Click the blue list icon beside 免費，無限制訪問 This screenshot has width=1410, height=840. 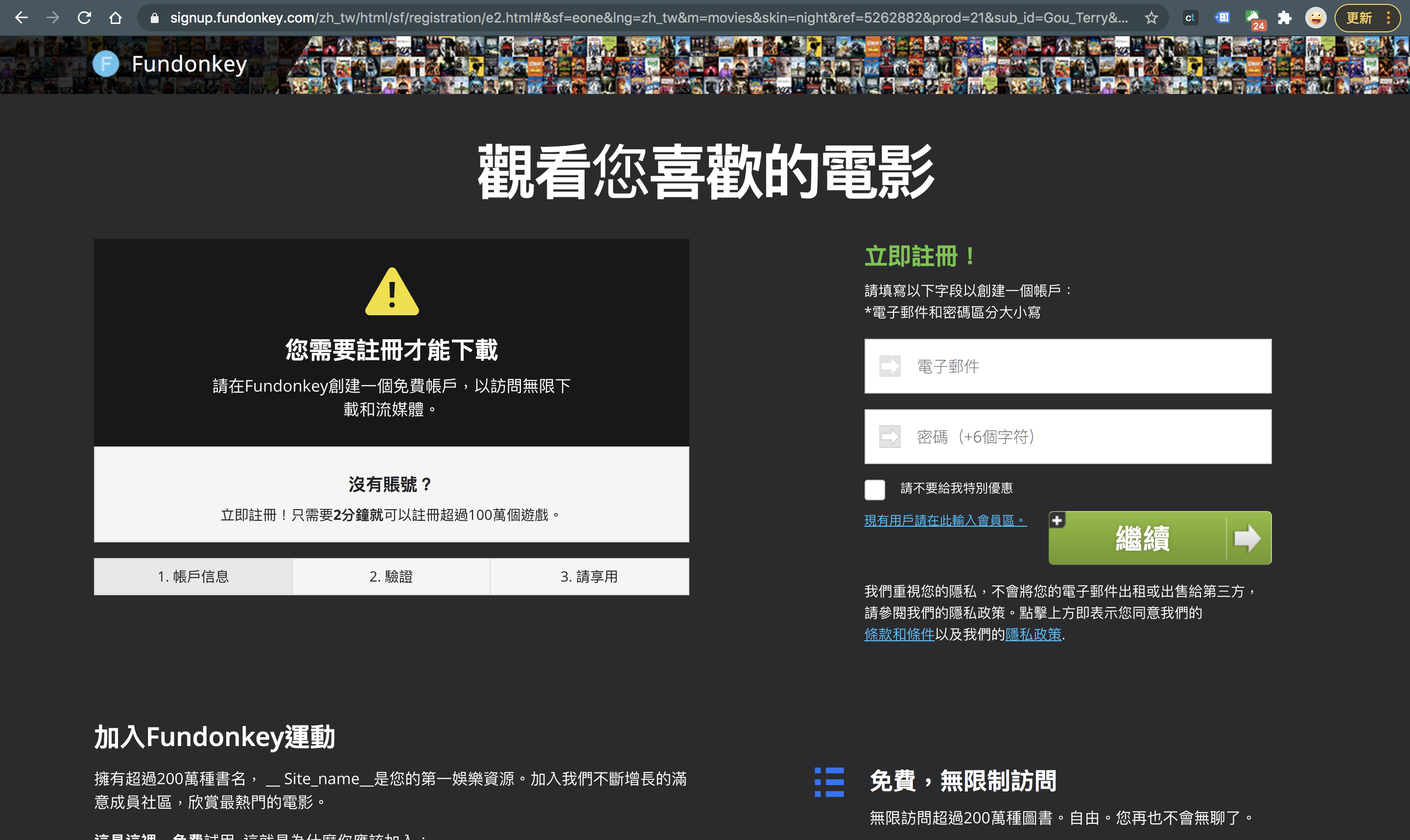pyautogui.click(x=829, y=782)
